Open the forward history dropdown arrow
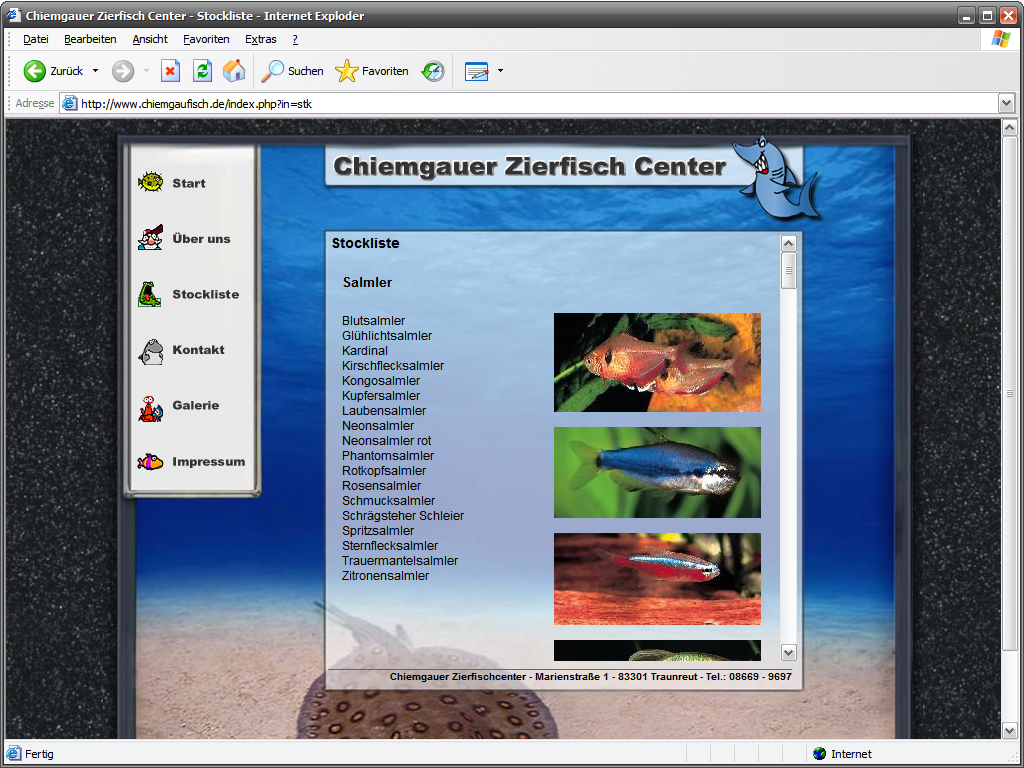This screenshot has width=1024, height=768. point(146,71)
